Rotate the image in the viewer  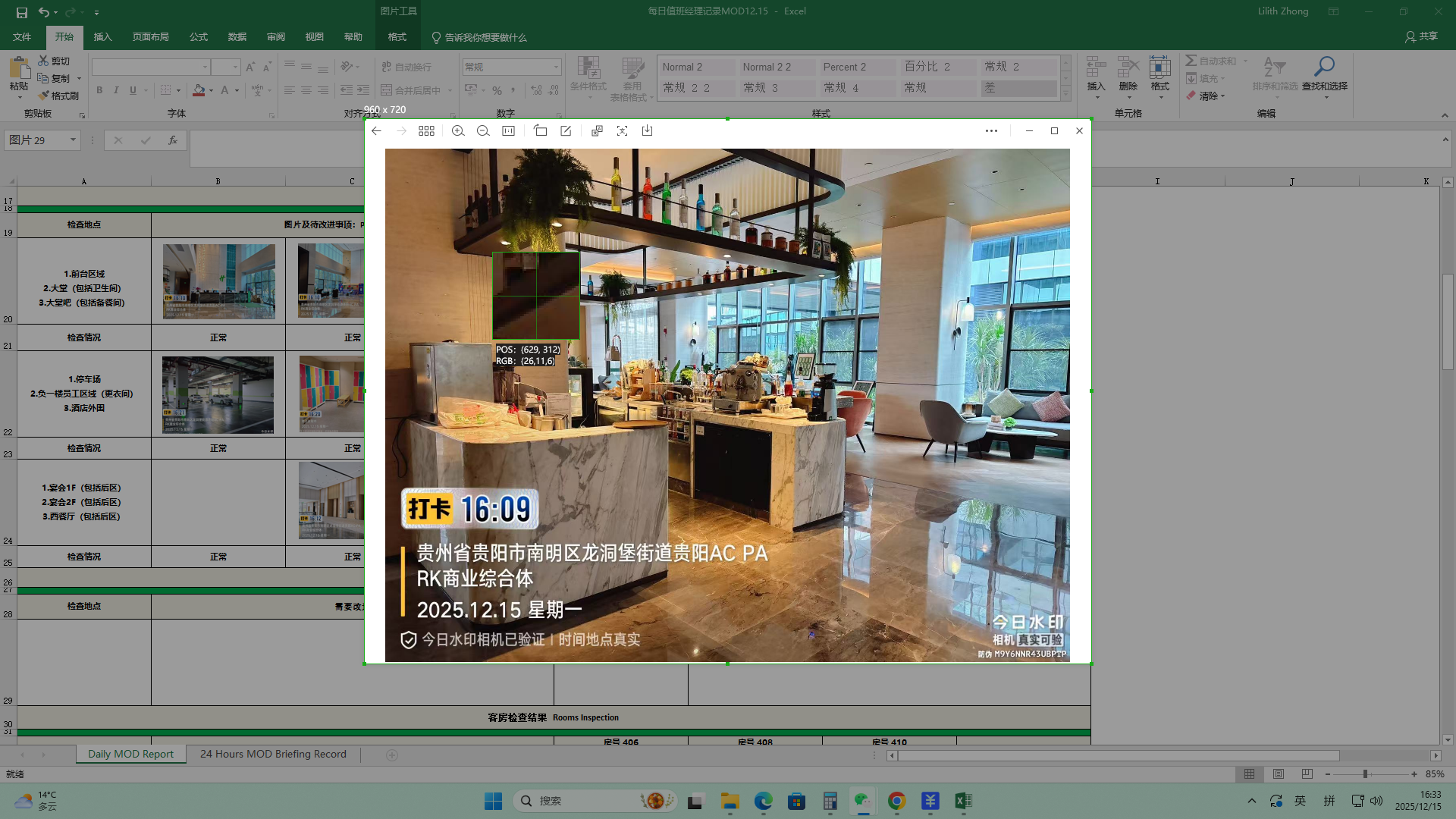540,131
